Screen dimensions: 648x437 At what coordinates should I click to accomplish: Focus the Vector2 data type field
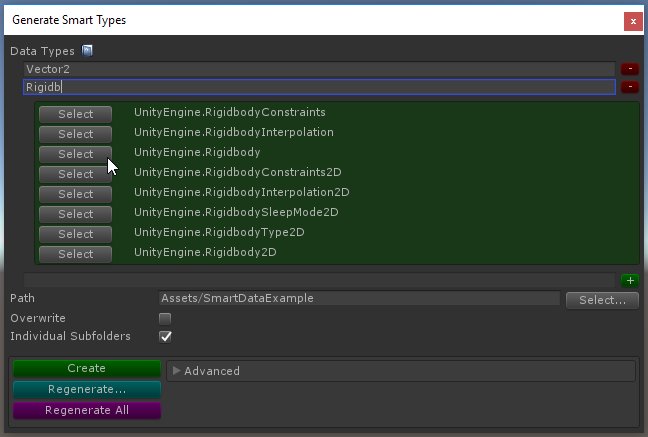(319, 69)
